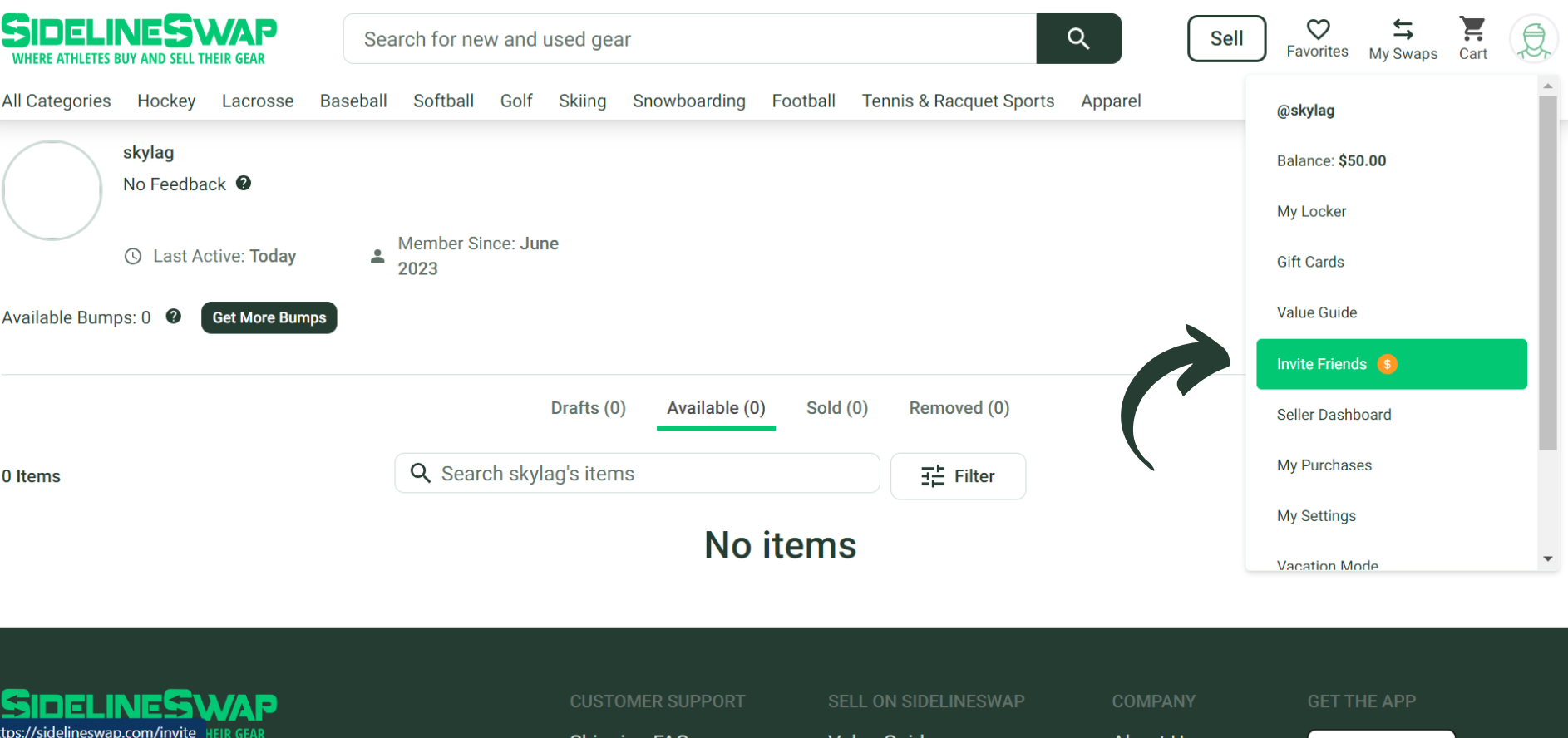Click the help icon beside Available Bumps
This screenshot has height=738, width=1568.
(x=174, y=316)
